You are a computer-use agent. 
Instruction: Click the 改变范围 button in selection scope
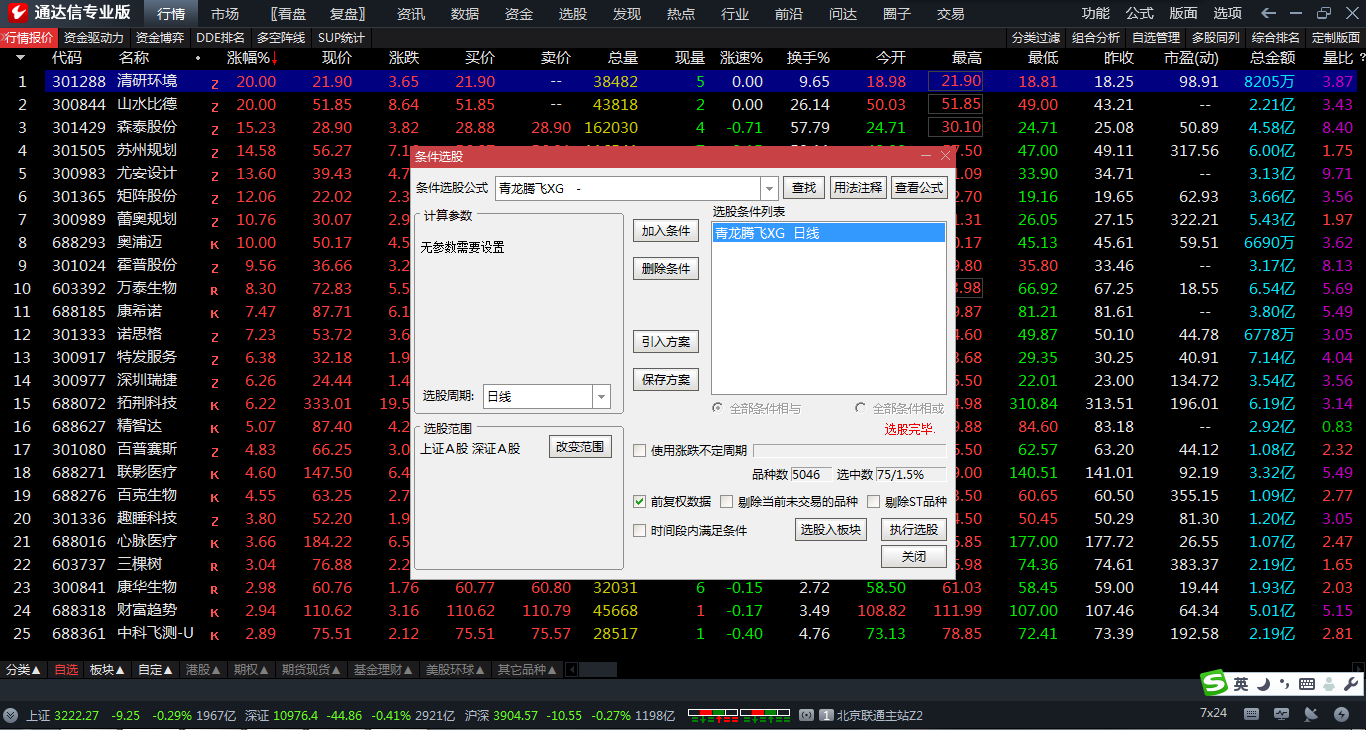pyautogui.click(x=579, y=446)
